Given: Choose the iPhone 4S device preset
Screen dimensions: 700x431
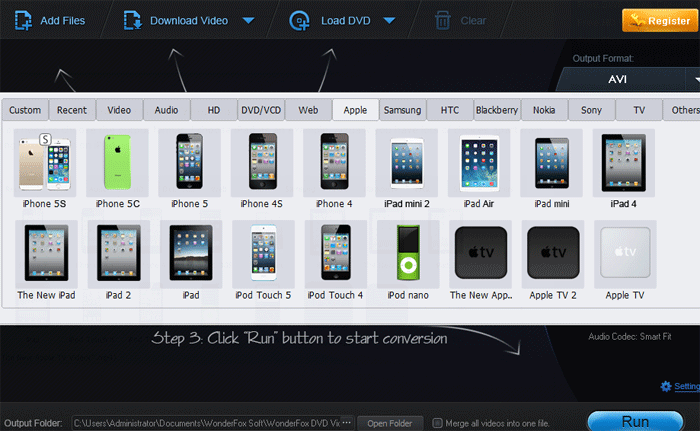Looking at the screenshot, I should coord(262,163).
